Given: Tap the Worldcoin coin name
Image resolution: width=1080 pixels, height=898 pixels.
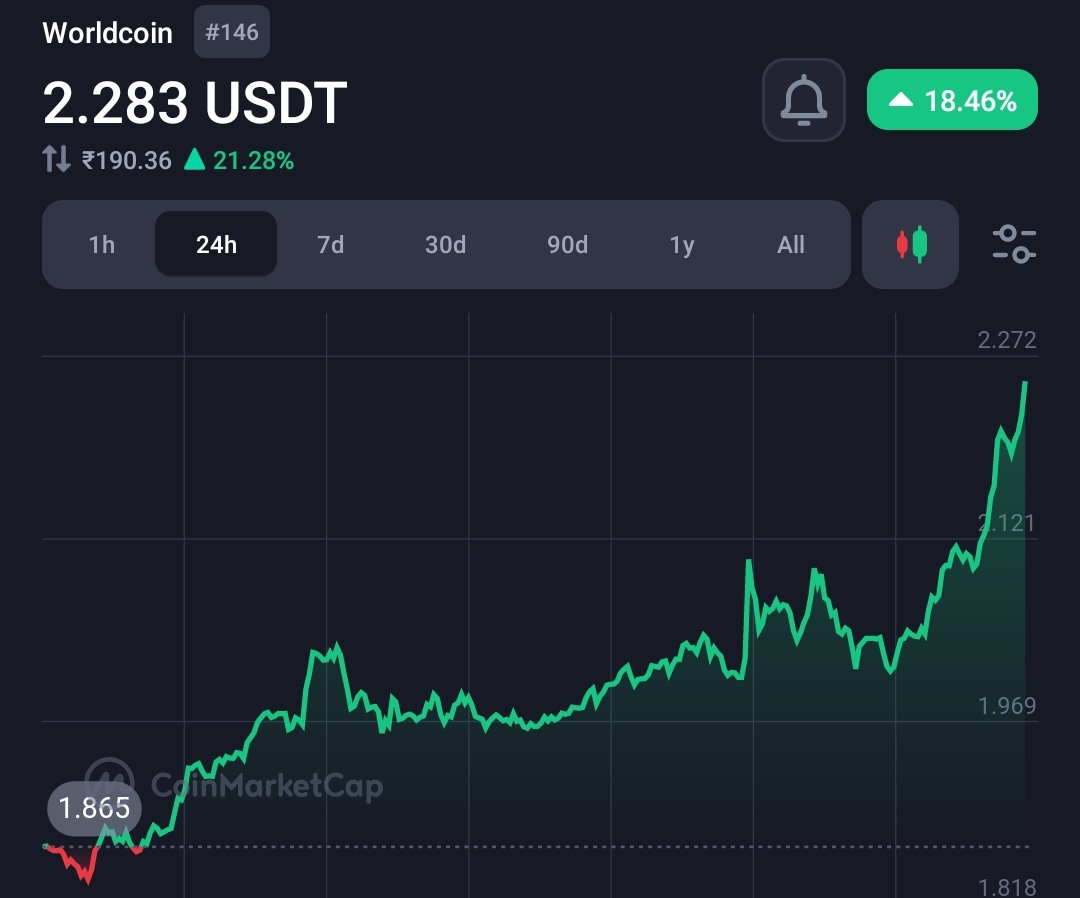Looking at the screenshot, I should point(107,32).
